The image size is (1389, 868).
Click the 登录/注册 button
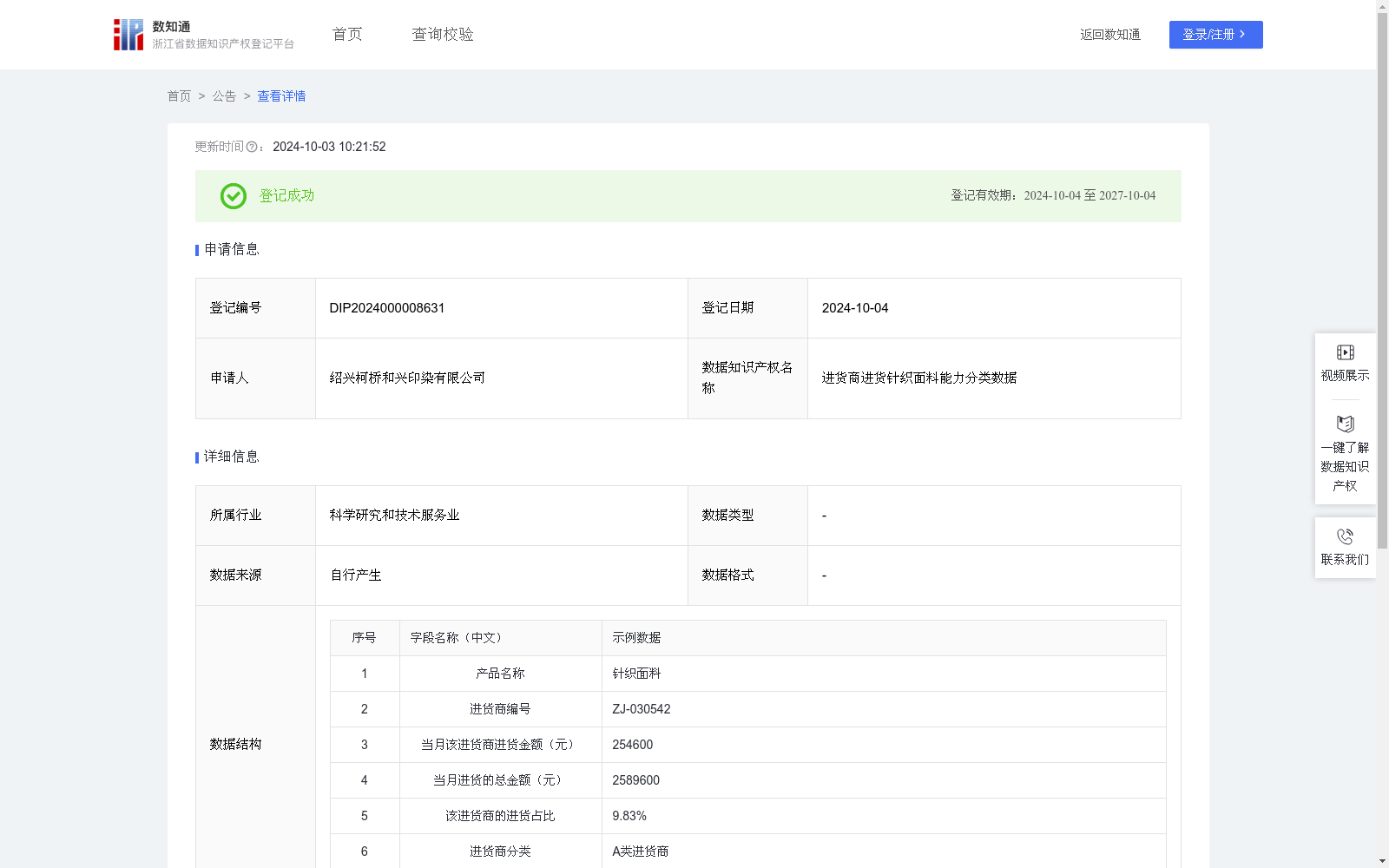click(x=1215, y=35)
